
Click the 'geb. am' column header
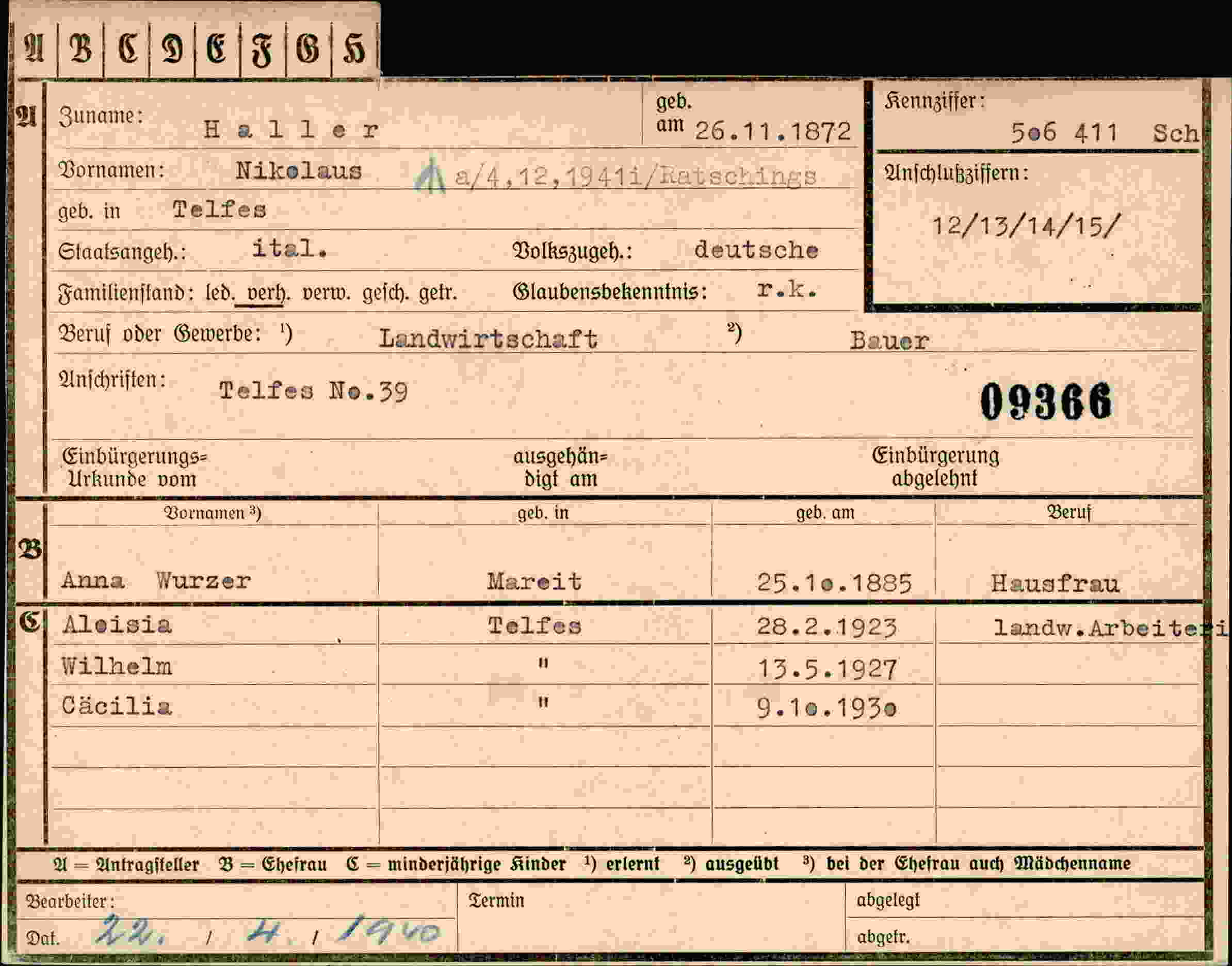point(825,512)
